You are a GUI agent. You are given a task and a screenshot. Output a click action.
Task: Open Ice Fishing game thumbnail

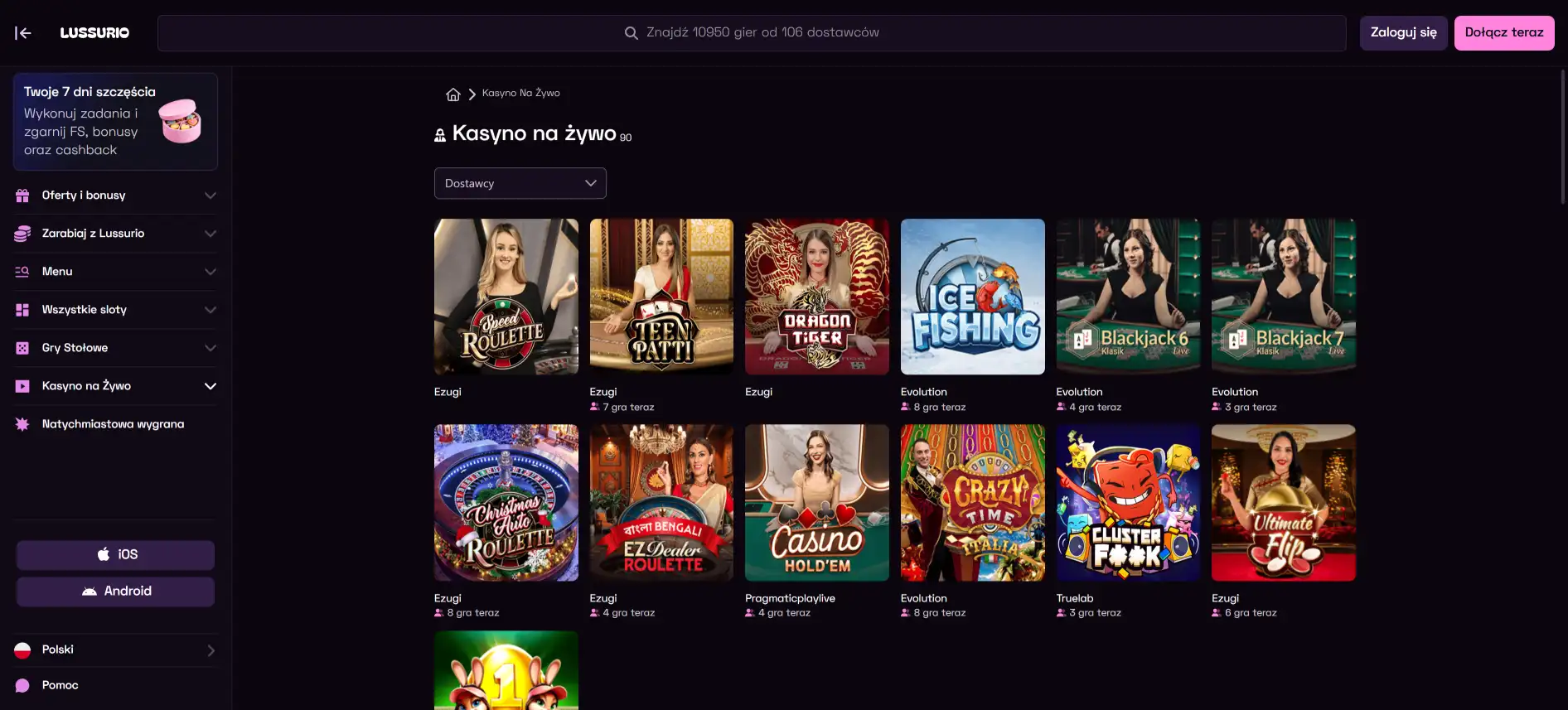[973, 297]
